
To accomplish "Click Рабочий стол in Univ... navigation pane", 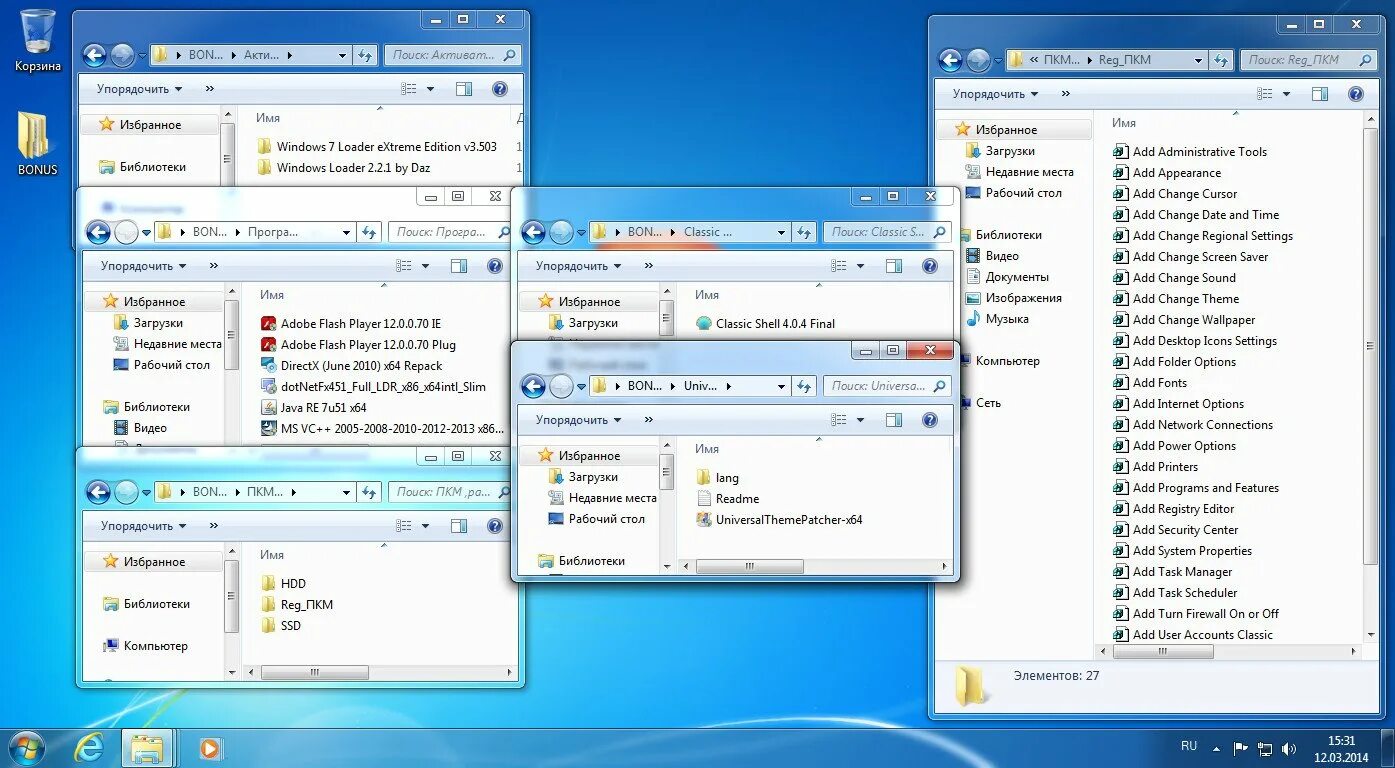I will [597, 519].
